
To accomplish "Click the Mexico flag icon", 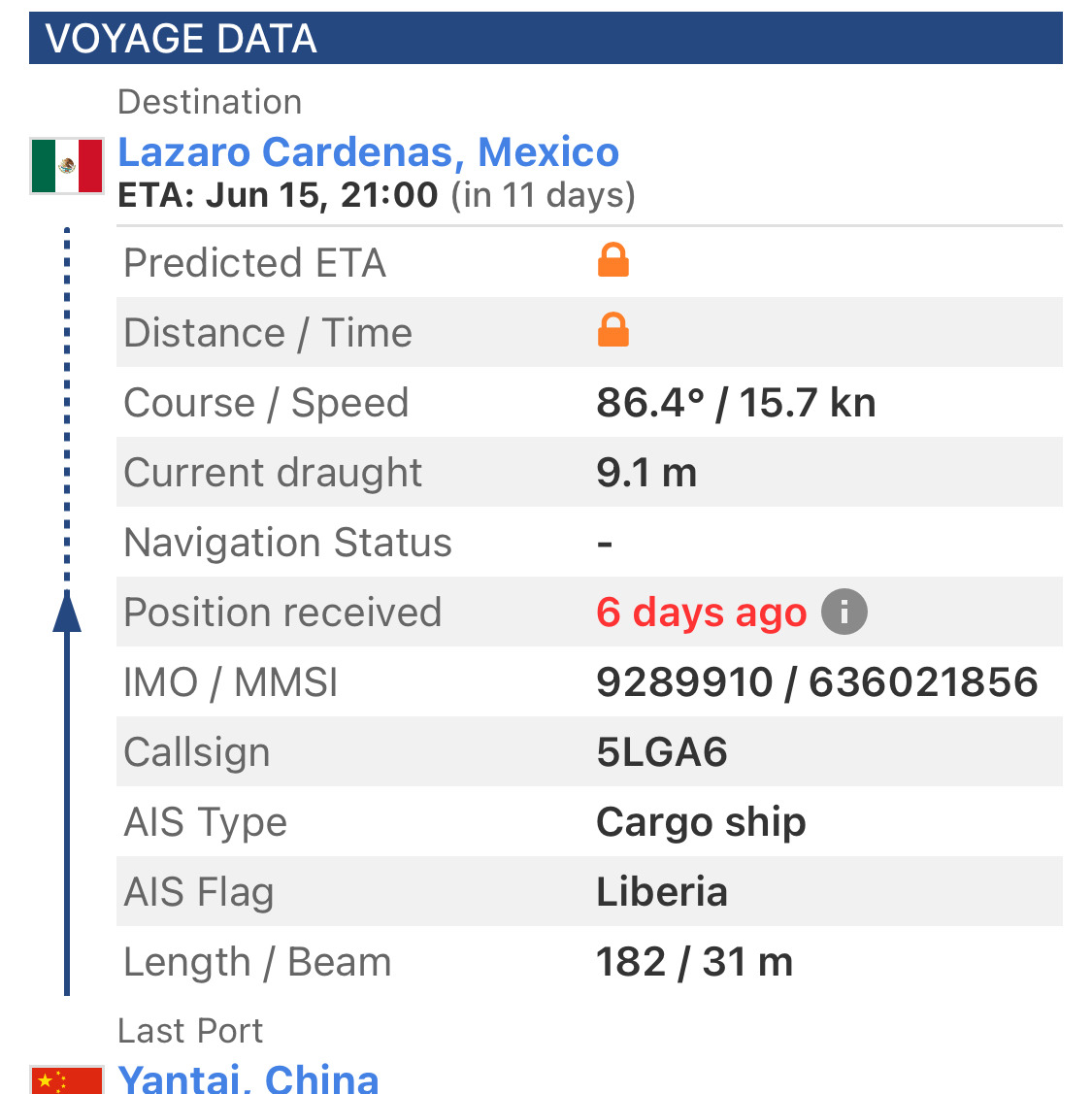I will pyautogui.click(x=67, y=165).
